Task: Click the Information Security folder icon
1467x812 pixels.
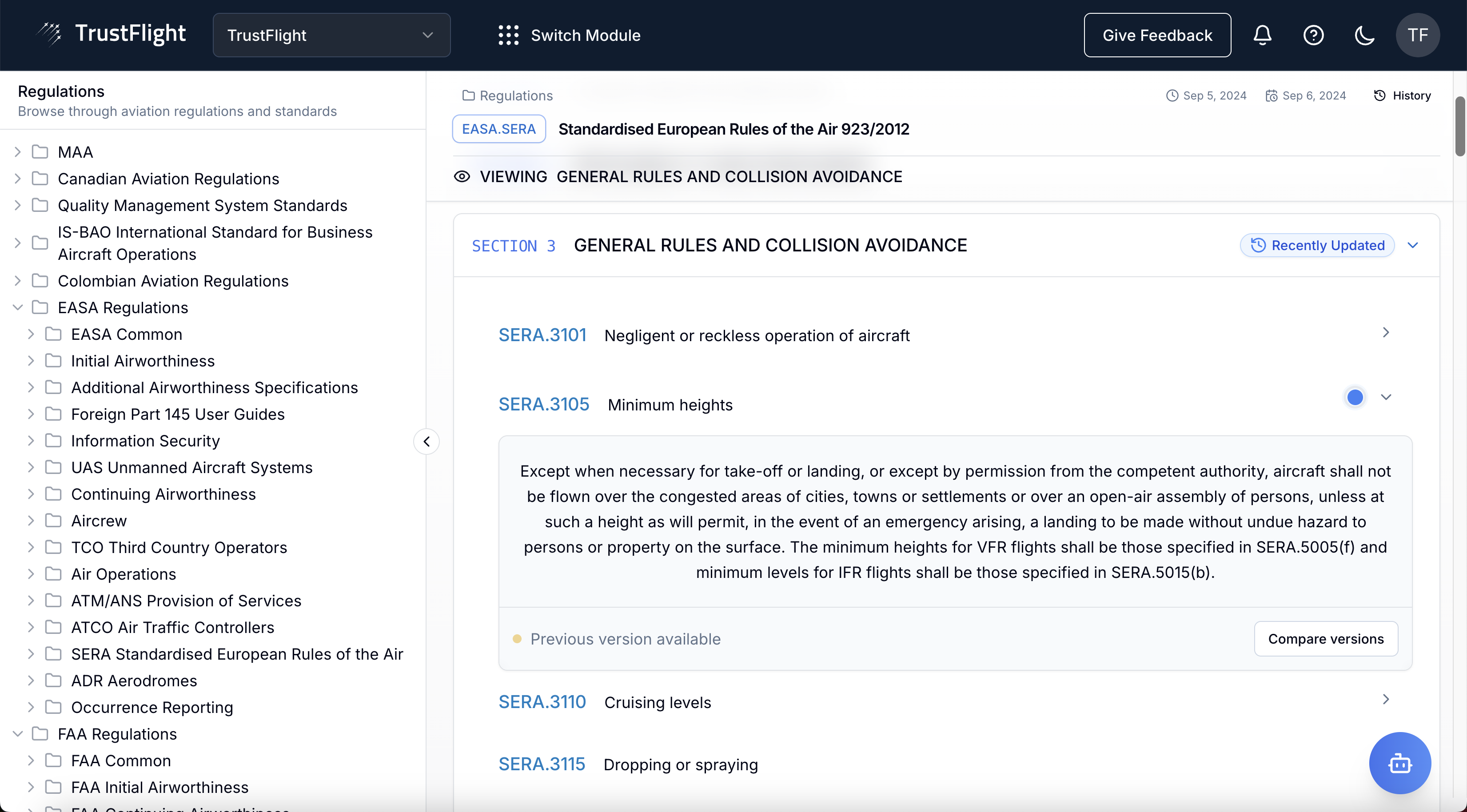Action: (53, 441)
